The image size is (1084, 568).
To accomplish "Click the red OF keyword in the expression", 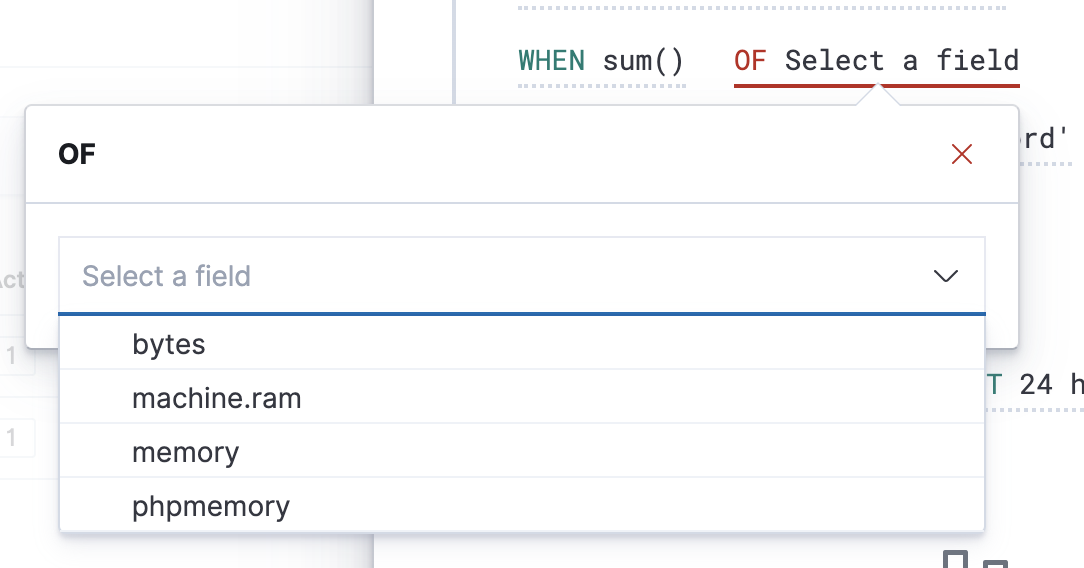I will (x=750, y=61).
